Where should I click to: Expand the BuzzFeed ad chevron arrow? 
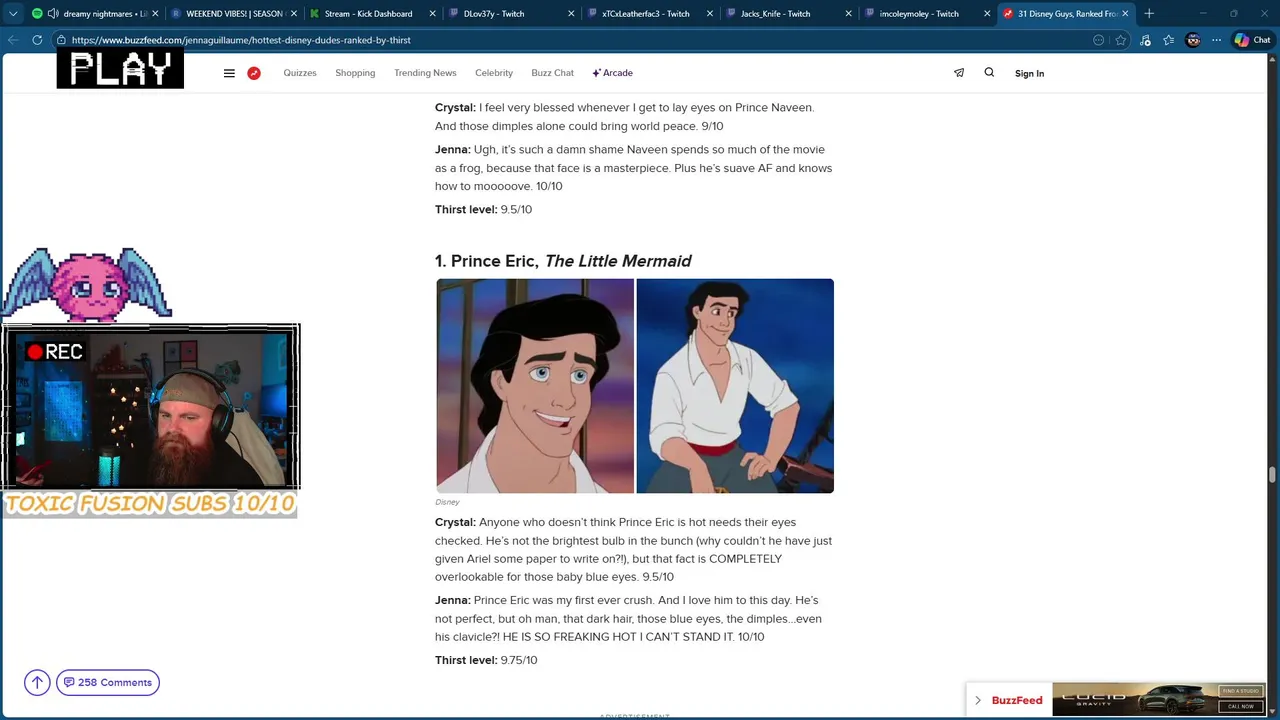[x=978, y=700]
